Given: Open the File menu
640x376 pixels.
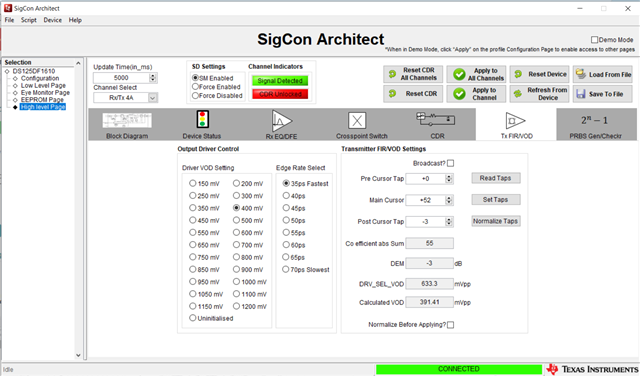Looking at the screenshot, I should tap(9, 20).
